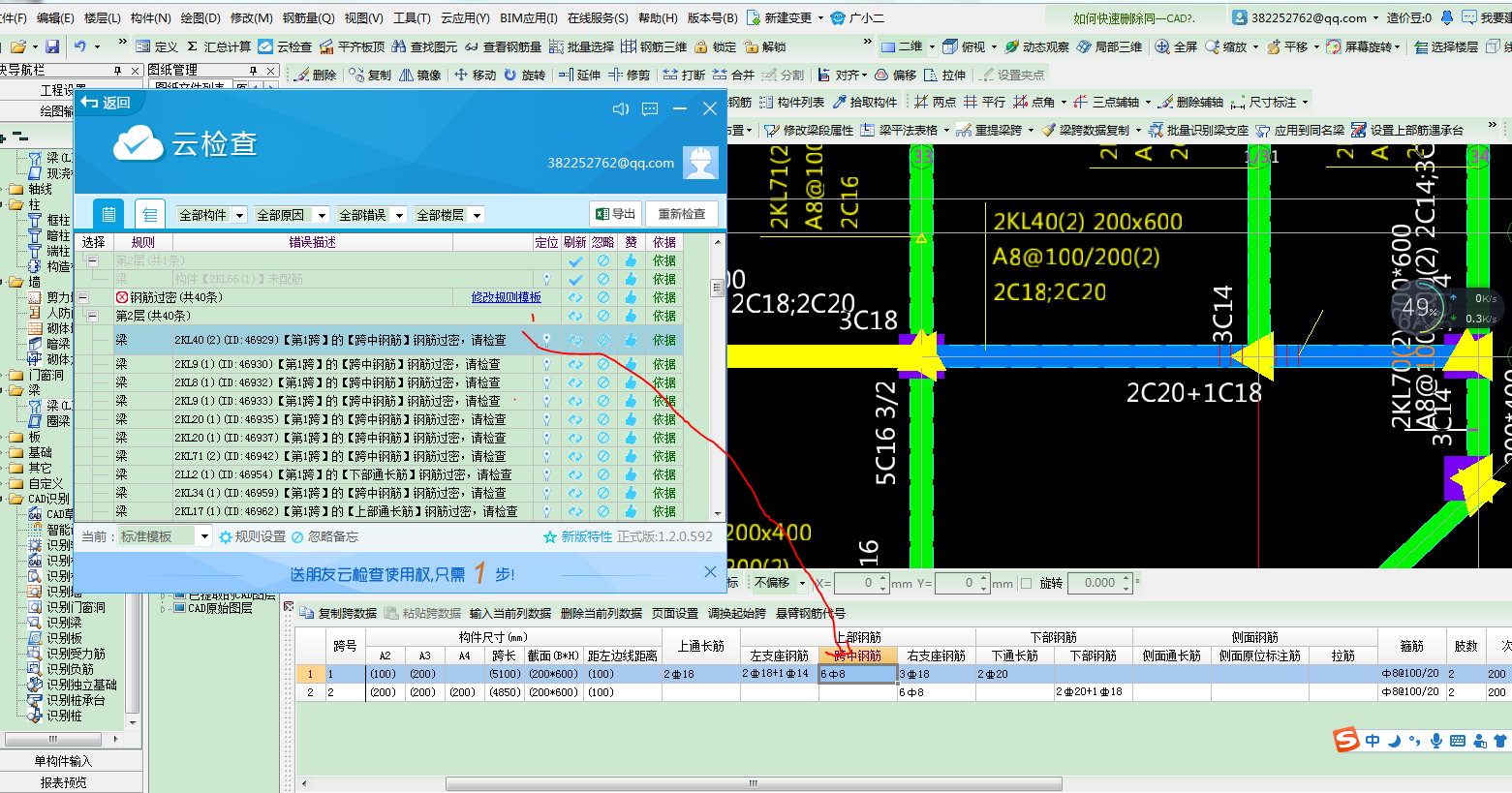Switch to 局部三维 partial 3D view

[x=1109, y=46]
